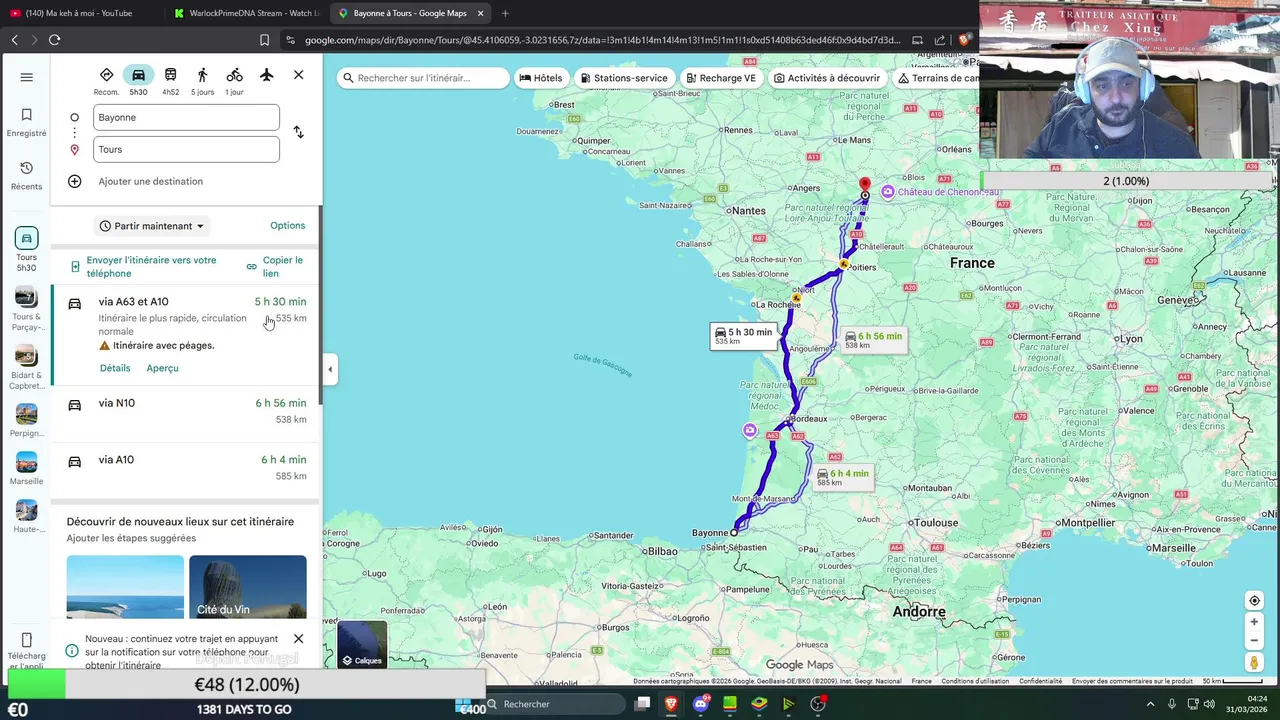The image size is (1280, 720).
Task: Go back in the browser
Action: coord(14,40)
